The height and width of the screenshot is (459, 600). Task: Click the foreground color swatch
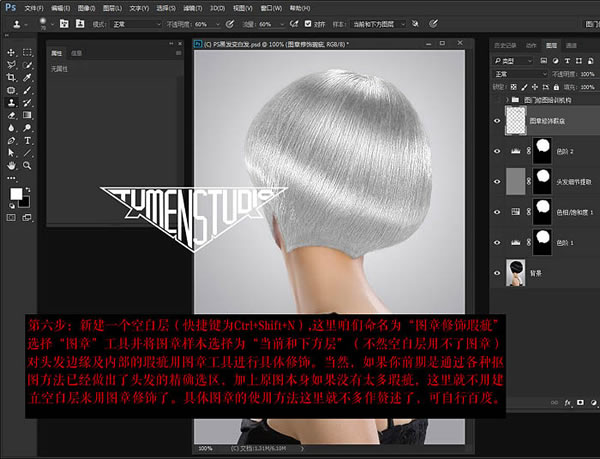tap(15, 192)
